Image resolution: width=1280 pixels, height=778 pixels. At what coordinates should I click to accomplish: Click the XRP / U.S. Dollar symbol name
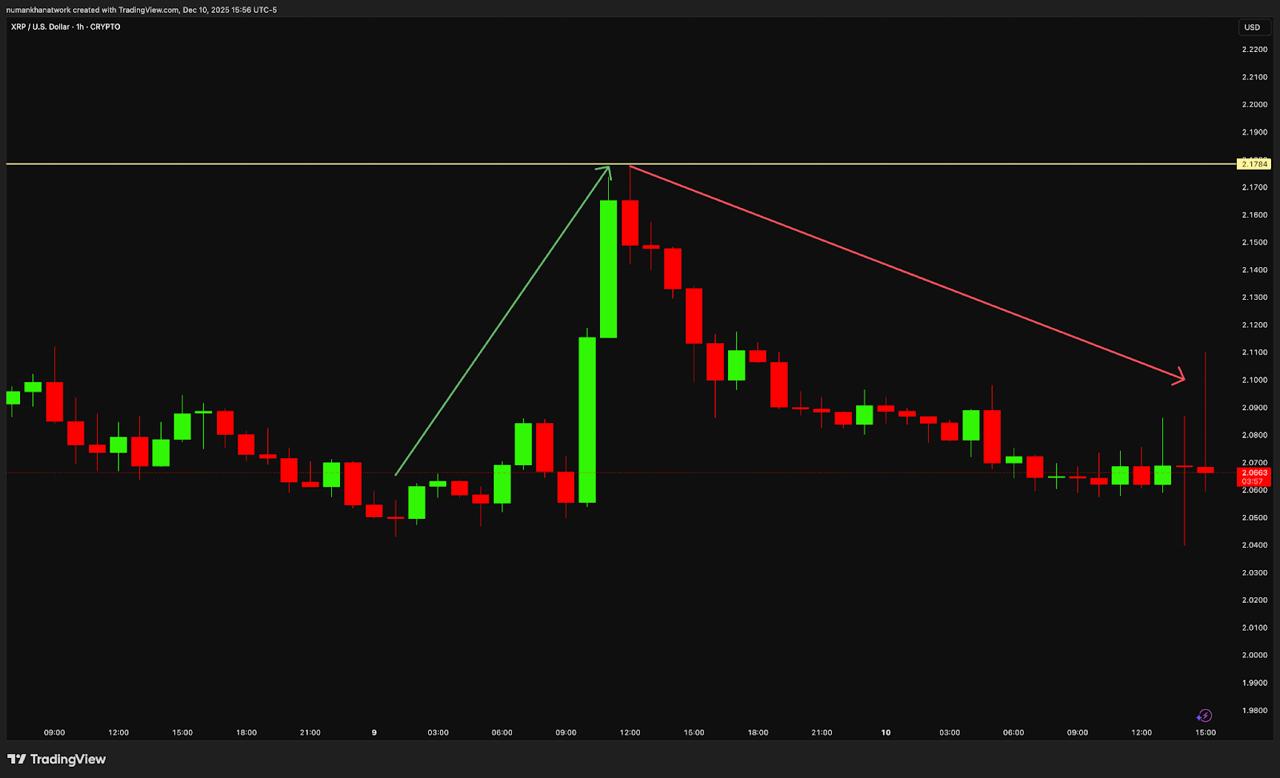tap(40, 27)
